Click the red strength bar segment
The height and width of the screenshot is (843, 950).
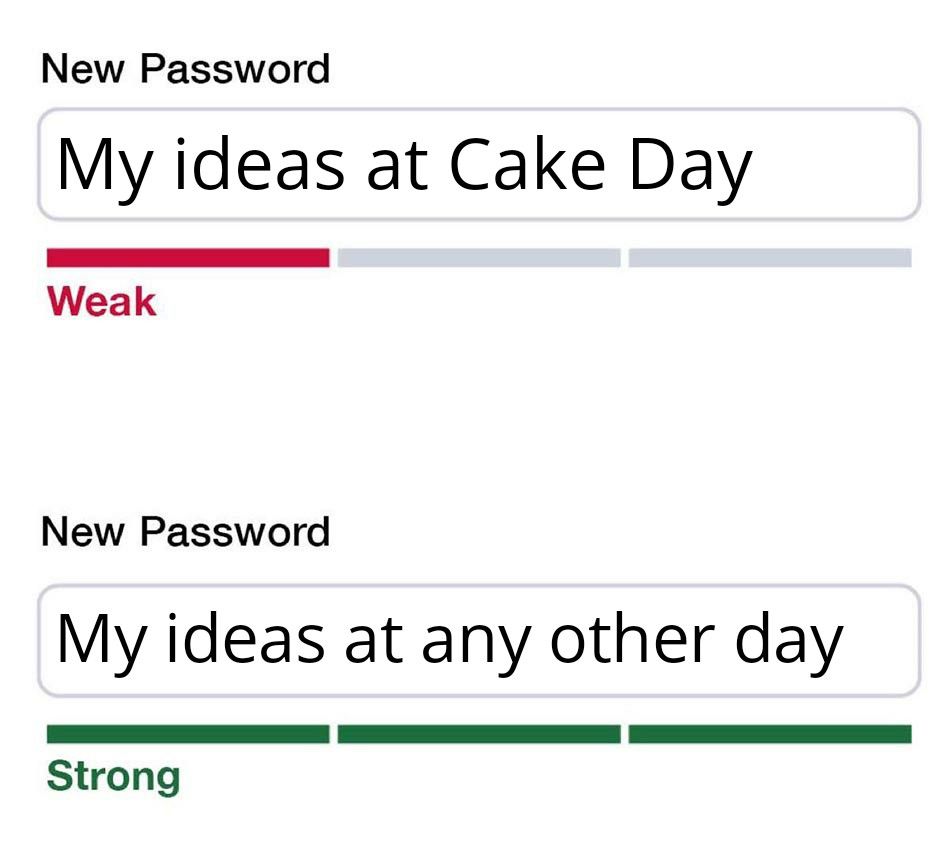click(188, 258)
